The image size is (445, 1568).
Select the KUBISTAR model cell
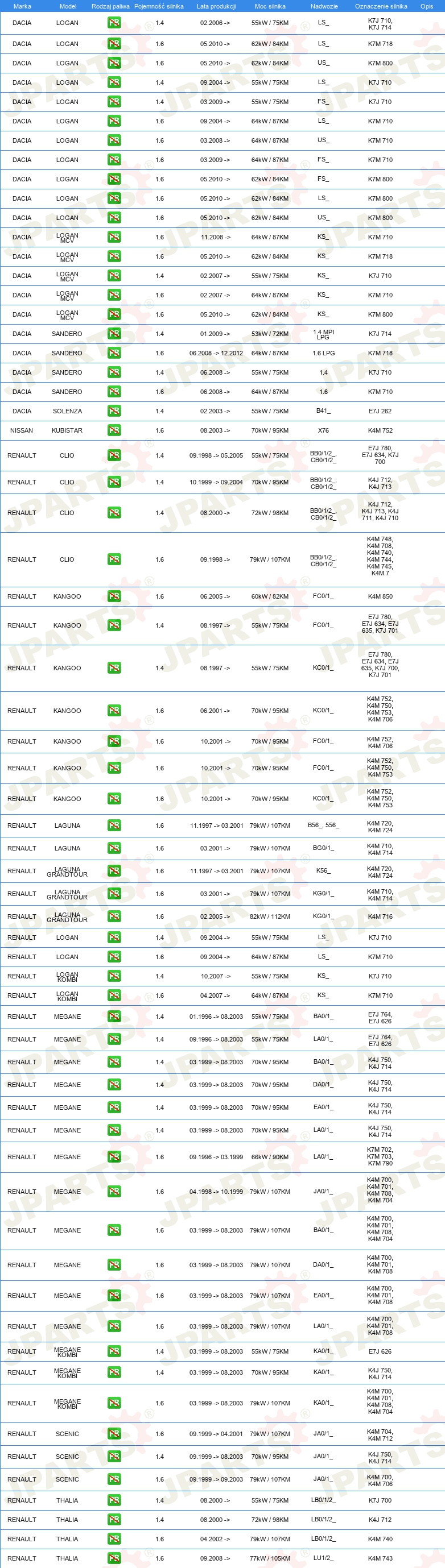coord(67,430)
